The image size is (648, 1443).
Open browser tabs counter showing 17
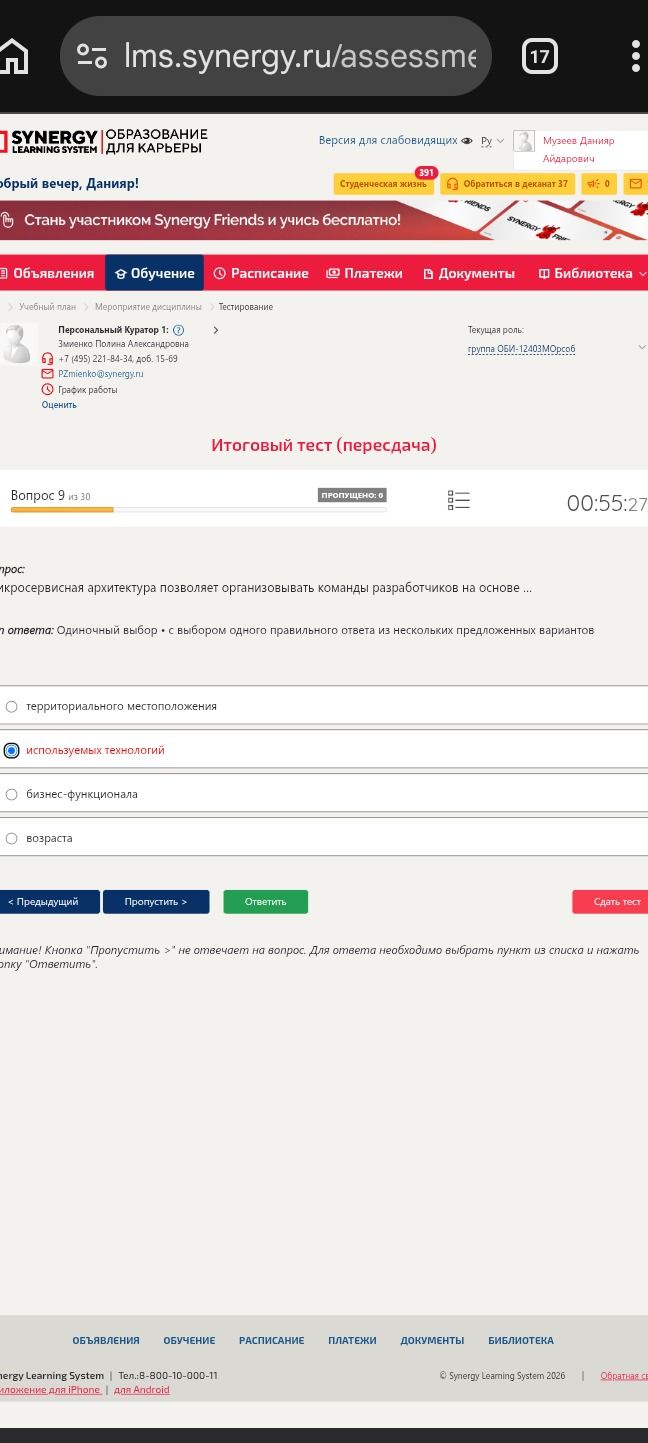point(540,56)
